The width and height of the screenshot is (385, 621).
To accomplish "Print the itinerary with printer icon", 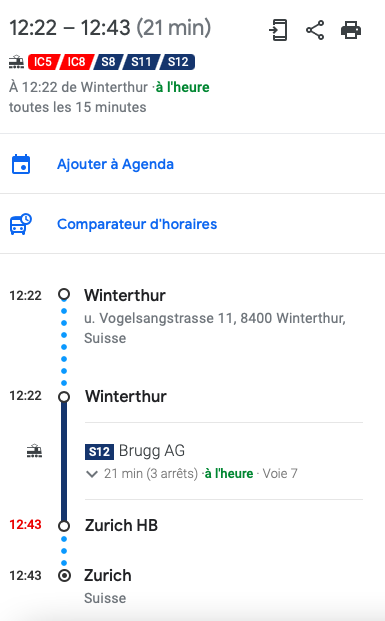I will point(351,30).
